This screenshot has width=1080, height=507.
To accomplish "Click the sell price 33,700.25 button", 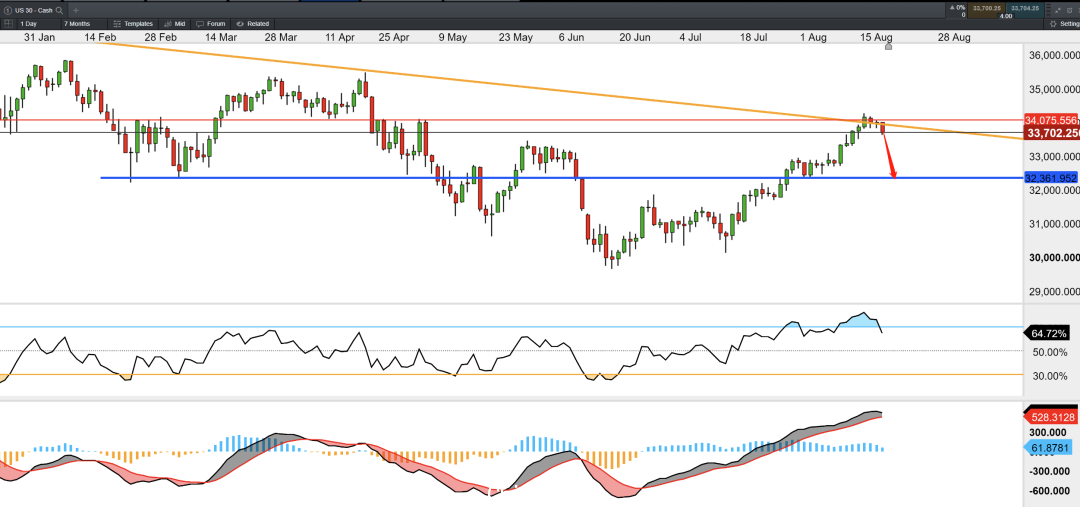I will pyautogui.click(x=986, y=10).
